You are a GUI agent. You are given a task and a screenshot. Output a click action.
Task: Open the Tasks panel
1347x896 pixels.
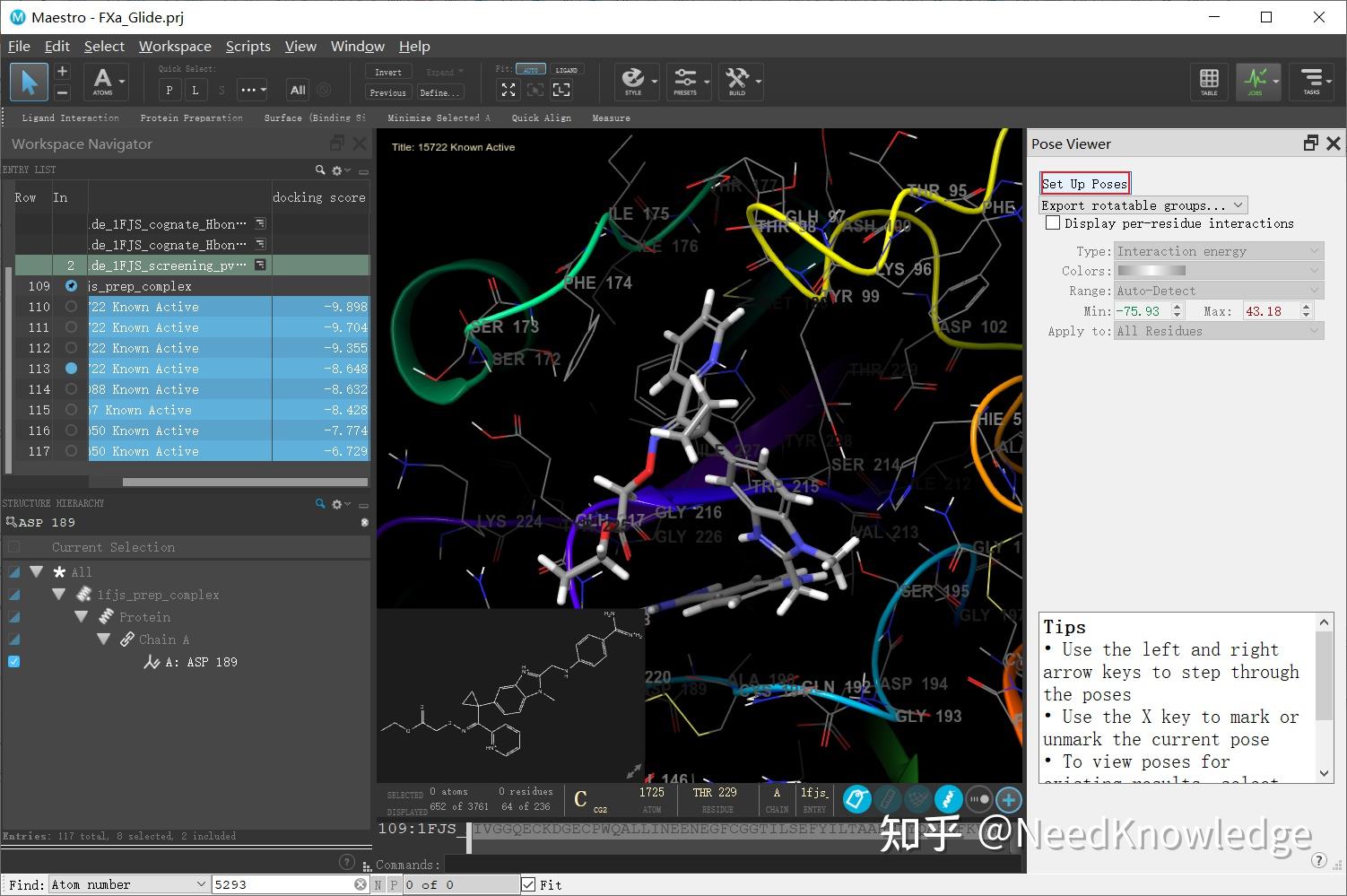pos(1312,82)
